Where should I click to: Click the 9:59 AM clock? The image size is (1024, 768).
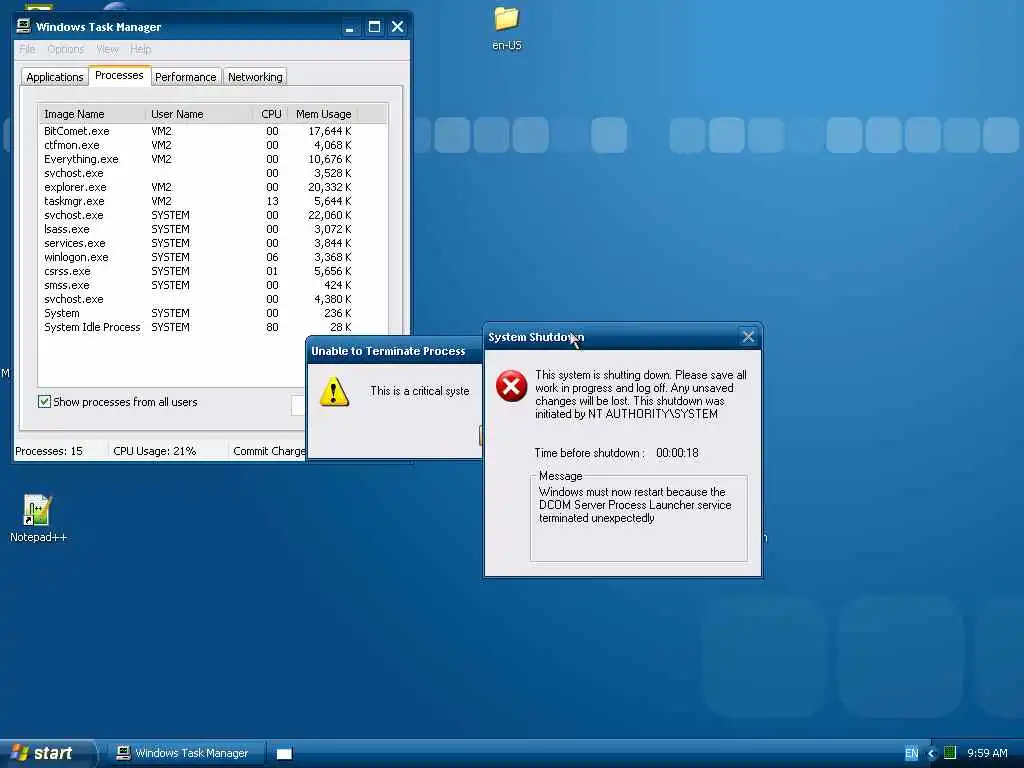(987, 753)
